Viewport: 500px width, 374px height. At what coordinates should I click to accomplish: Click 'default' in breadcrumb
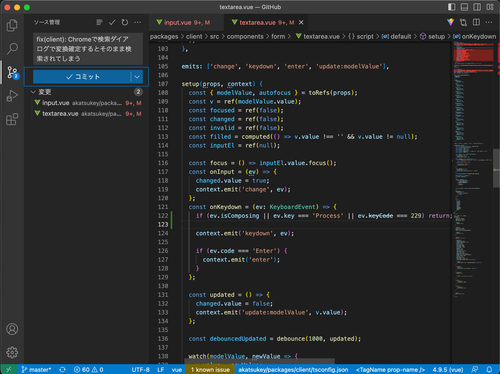(396, 36)
